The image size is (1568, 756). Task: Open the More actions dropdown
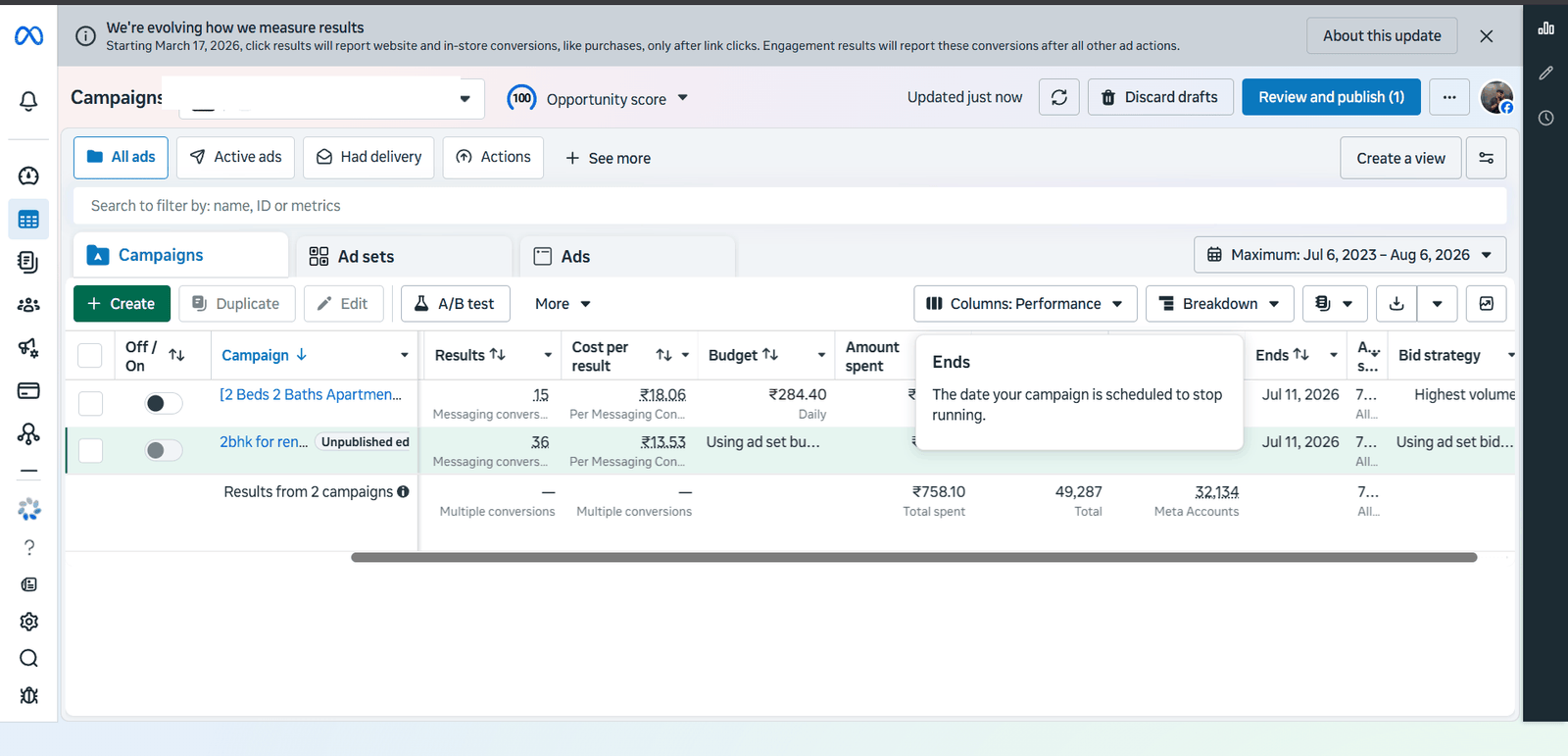(563, 304)
